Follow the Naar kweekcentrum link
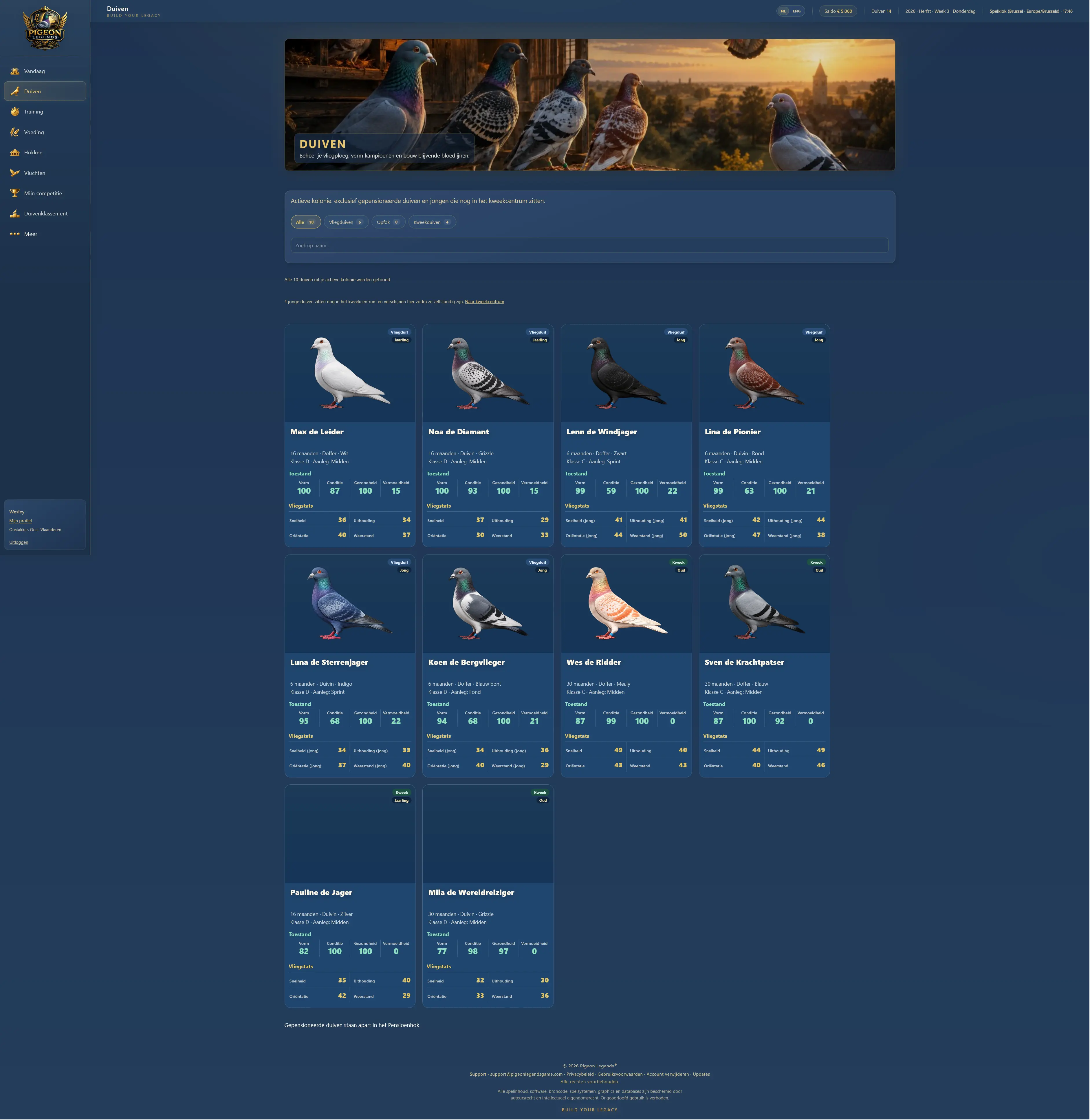Screen dimensions: 1090x1120 pos(484,302)
